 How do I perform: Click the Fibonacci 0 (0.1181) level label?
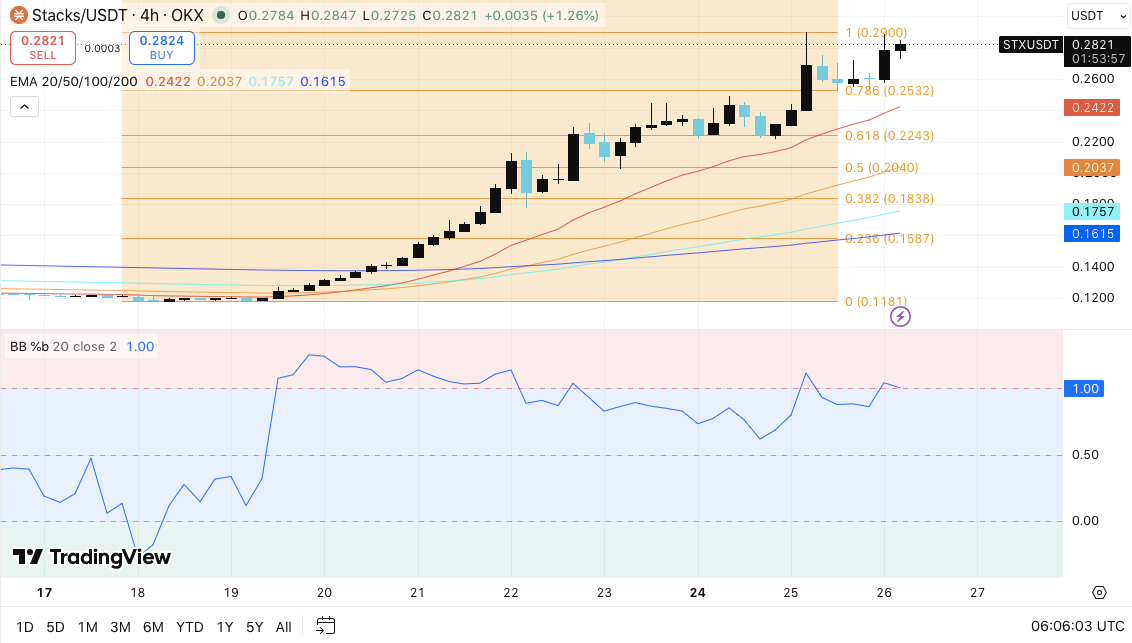coord(876,301)
